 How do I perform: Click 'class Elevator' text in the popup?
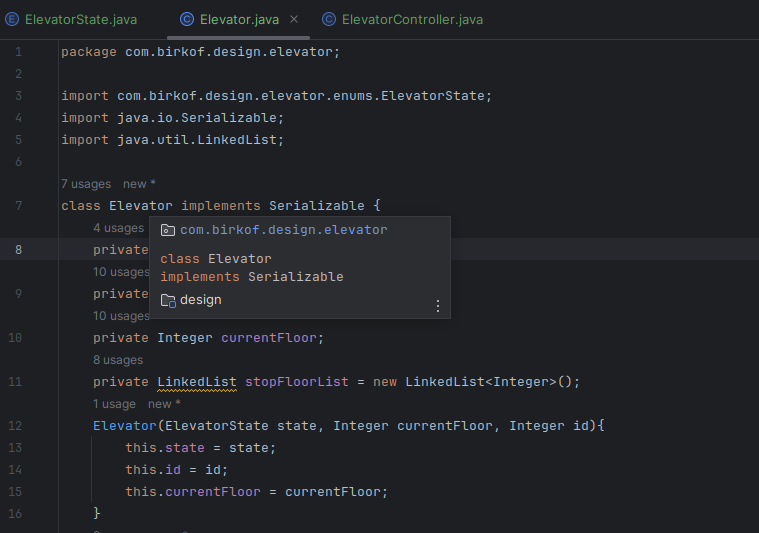tap(216, 259)
